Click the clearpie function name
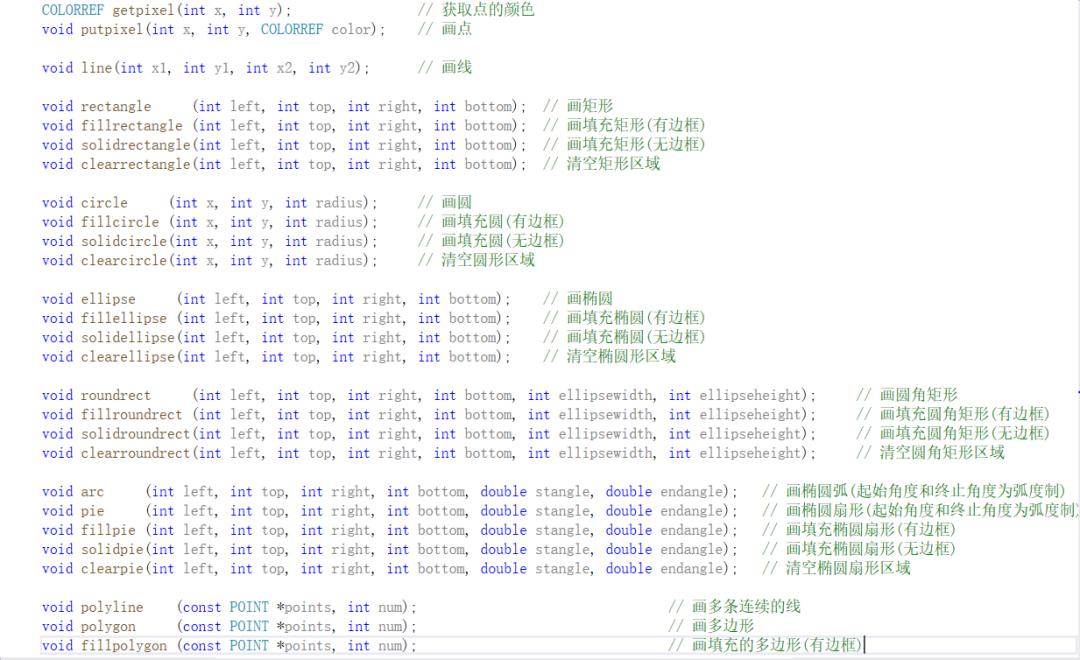Screen dimensions: 1080x660 point(112,570)
